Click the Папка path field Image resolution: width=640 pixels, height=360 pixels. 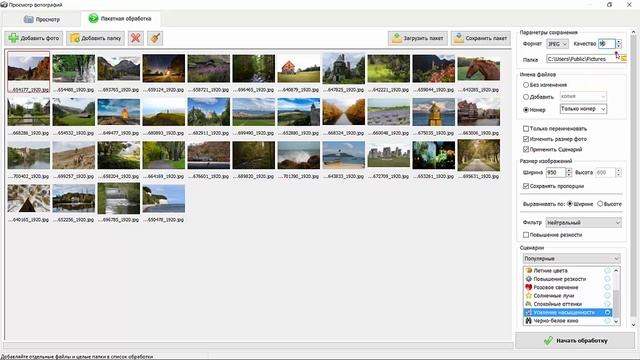[583, 59]
